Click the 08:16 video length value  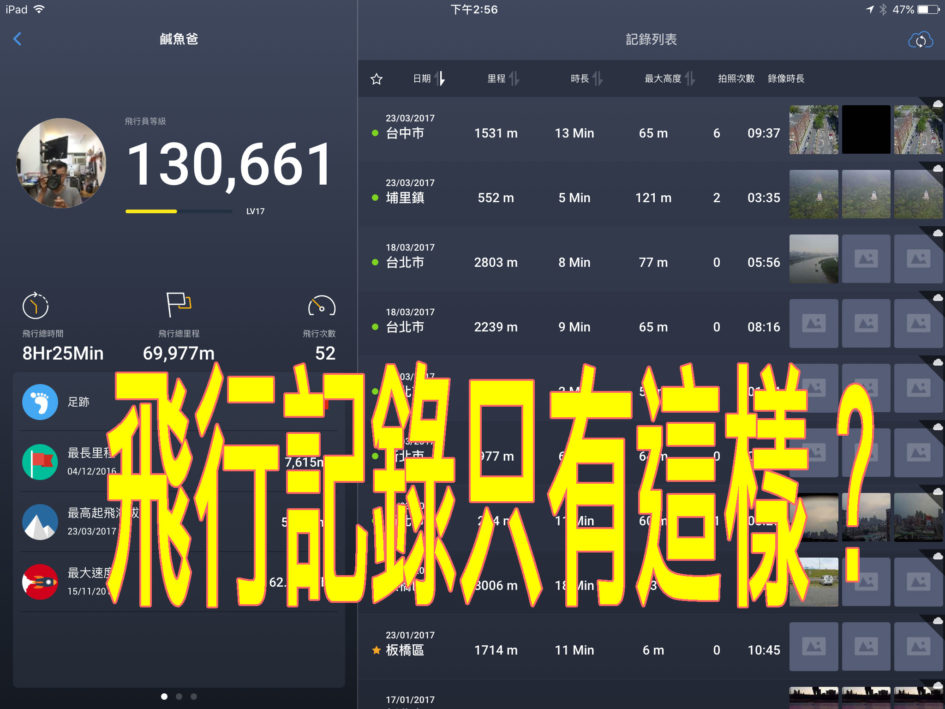tap(764, 327)
